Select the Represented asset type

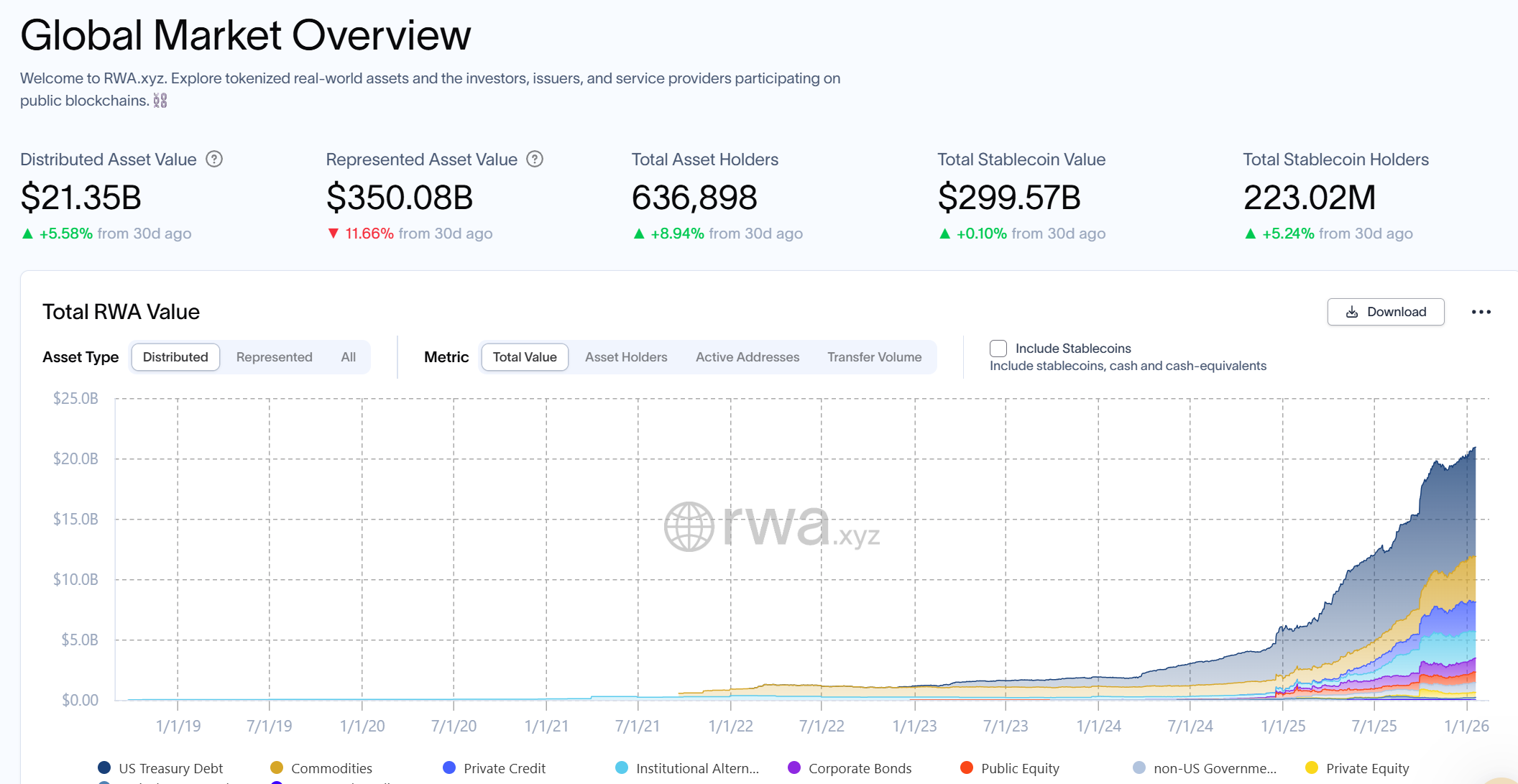pos(274,357)
